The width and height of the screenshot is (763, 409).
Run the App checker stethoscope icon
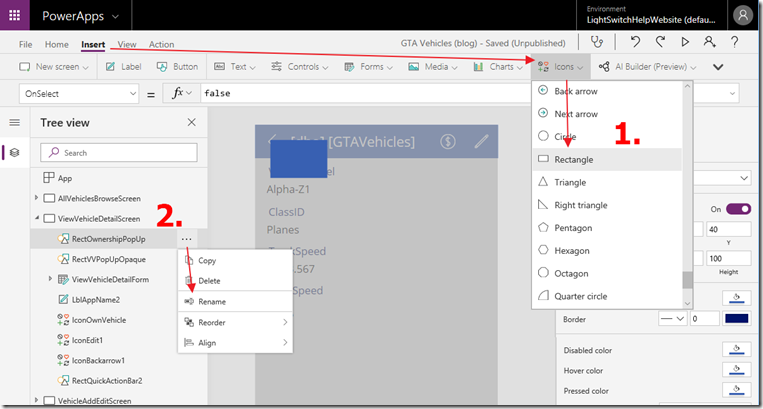tap(597, 42)
